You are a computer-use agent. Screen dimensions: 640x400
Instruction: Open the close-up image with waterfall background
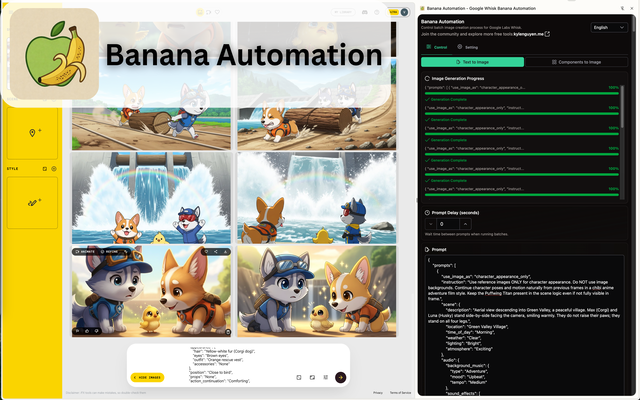[317, 291]
